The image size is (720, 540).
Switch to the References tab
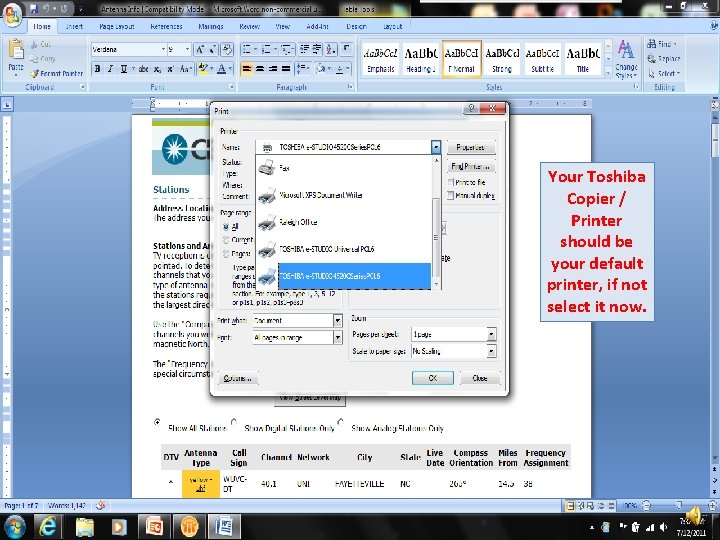(166, 26)
